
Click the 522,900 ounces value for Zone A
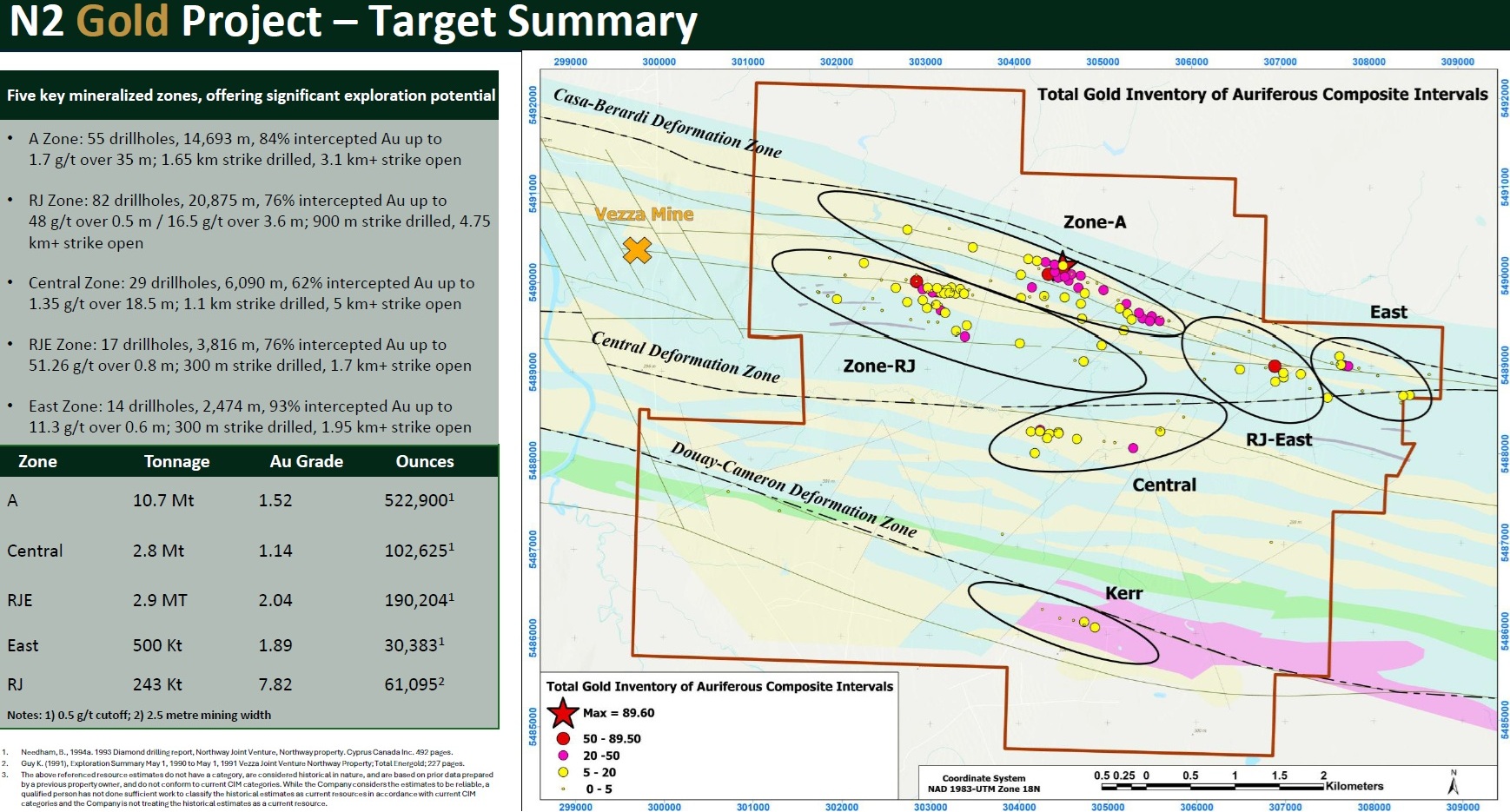418,501
